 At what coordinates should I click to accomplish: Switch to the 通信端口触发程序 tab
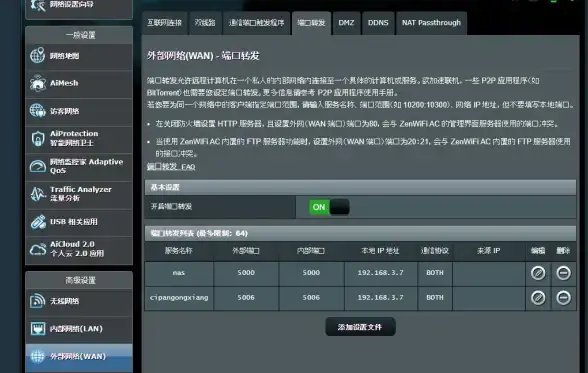click(256, 23)
